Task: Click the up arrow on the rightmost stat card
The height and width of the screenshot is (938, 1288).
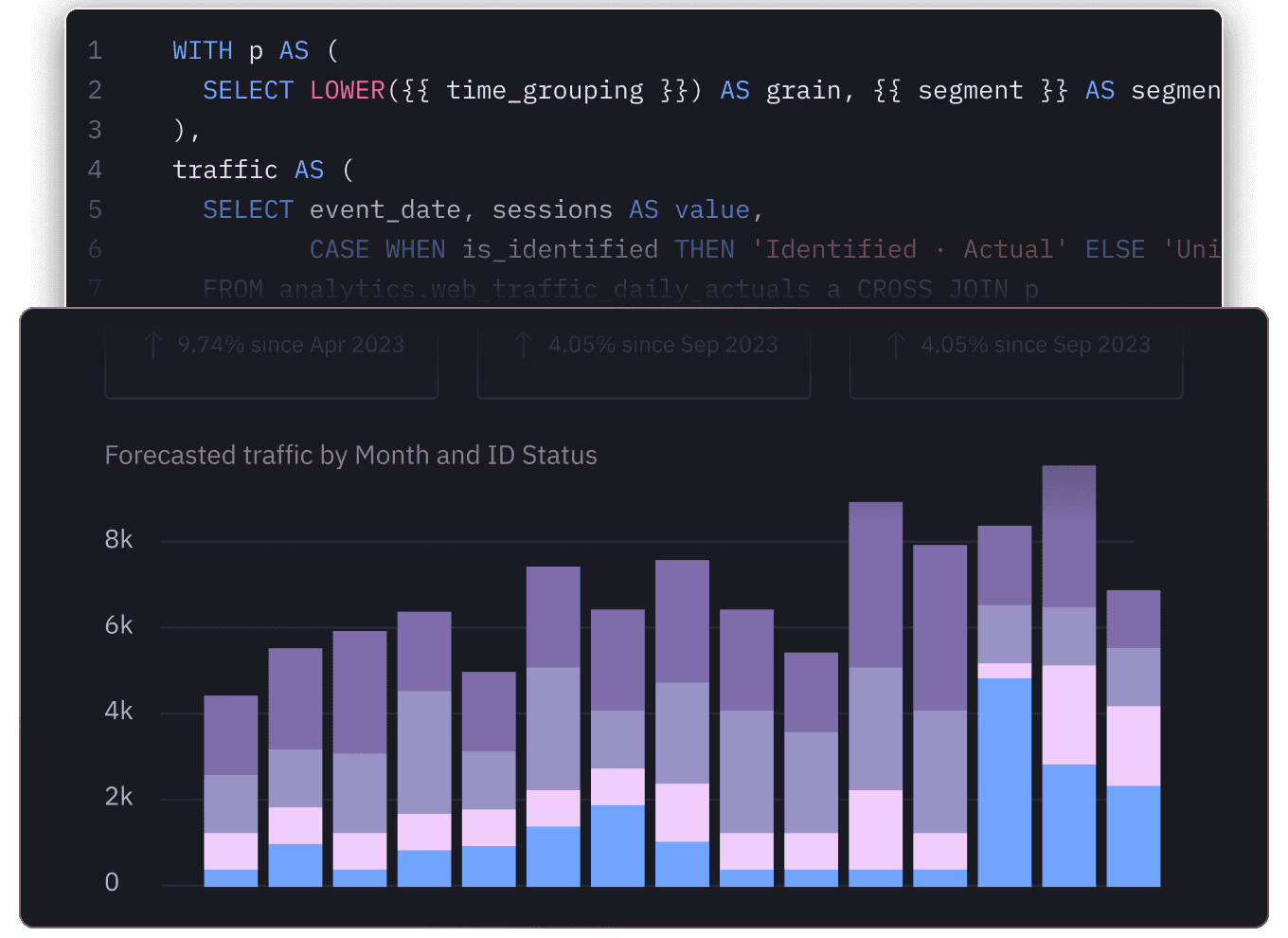Action: [x=896, y=345]
